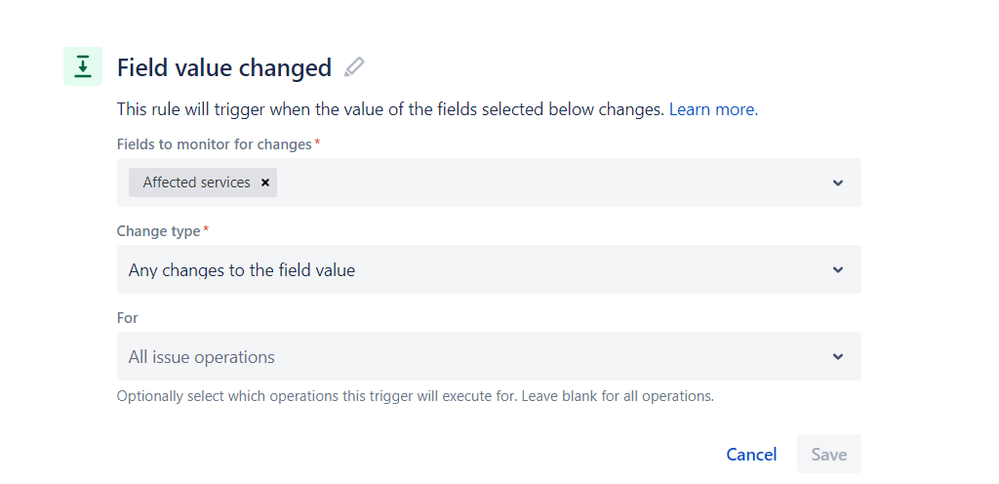999x484 pixels.
Task: Click the green Field value changed trigger icon
Action: click(x=83, y=66)
